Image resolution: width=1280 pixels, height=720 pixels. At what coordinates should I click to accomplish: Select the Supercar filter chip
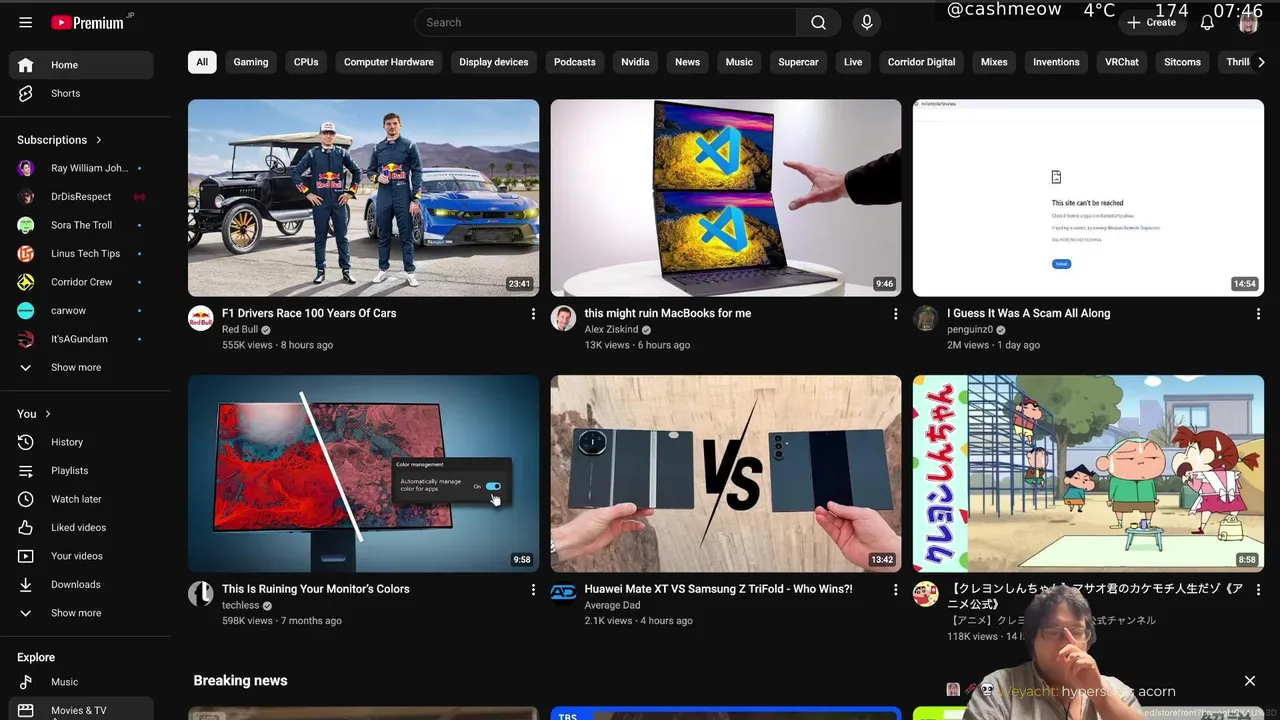[798, 62]
